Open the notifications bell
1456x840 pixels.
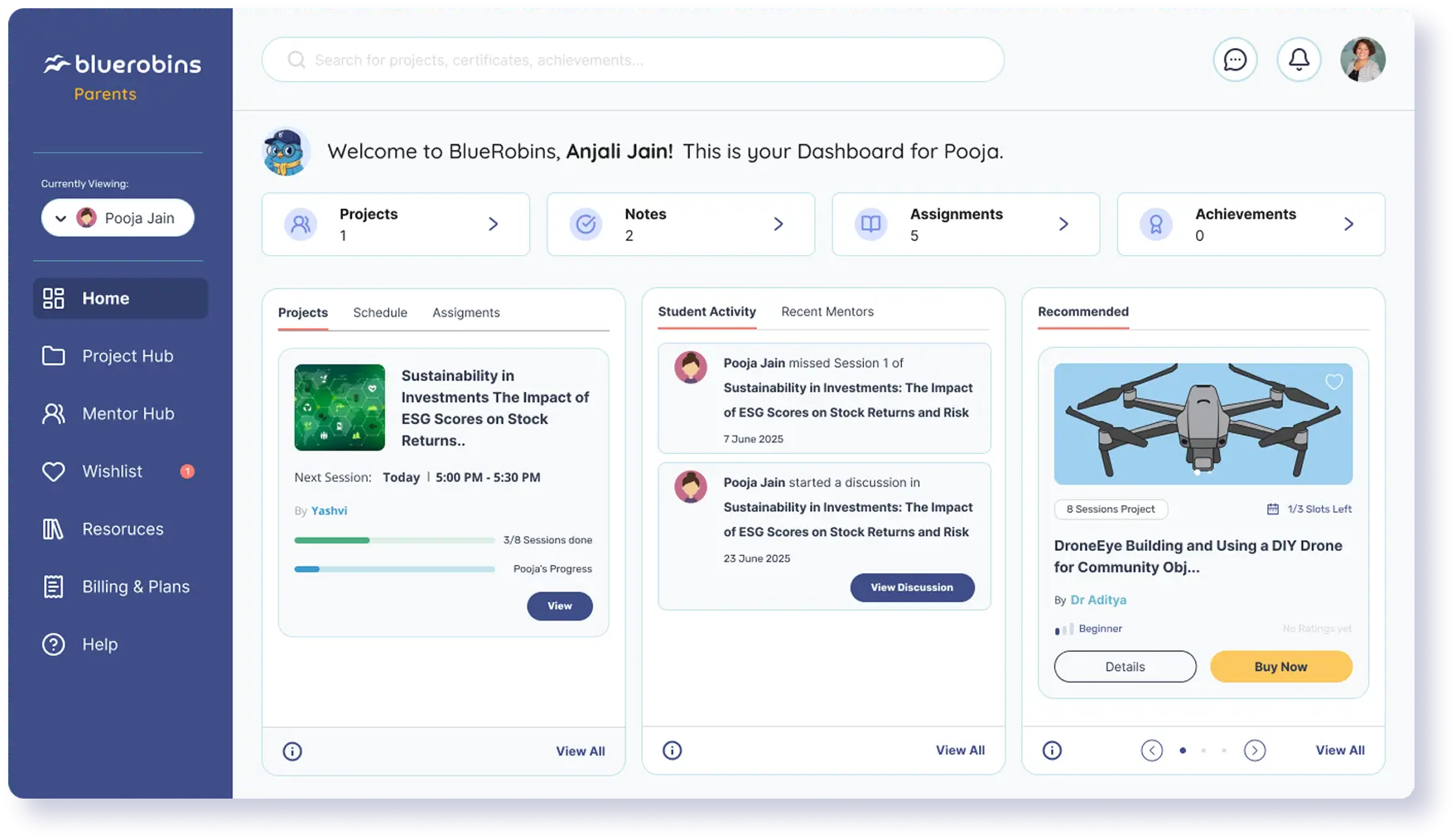[1299, 60]
